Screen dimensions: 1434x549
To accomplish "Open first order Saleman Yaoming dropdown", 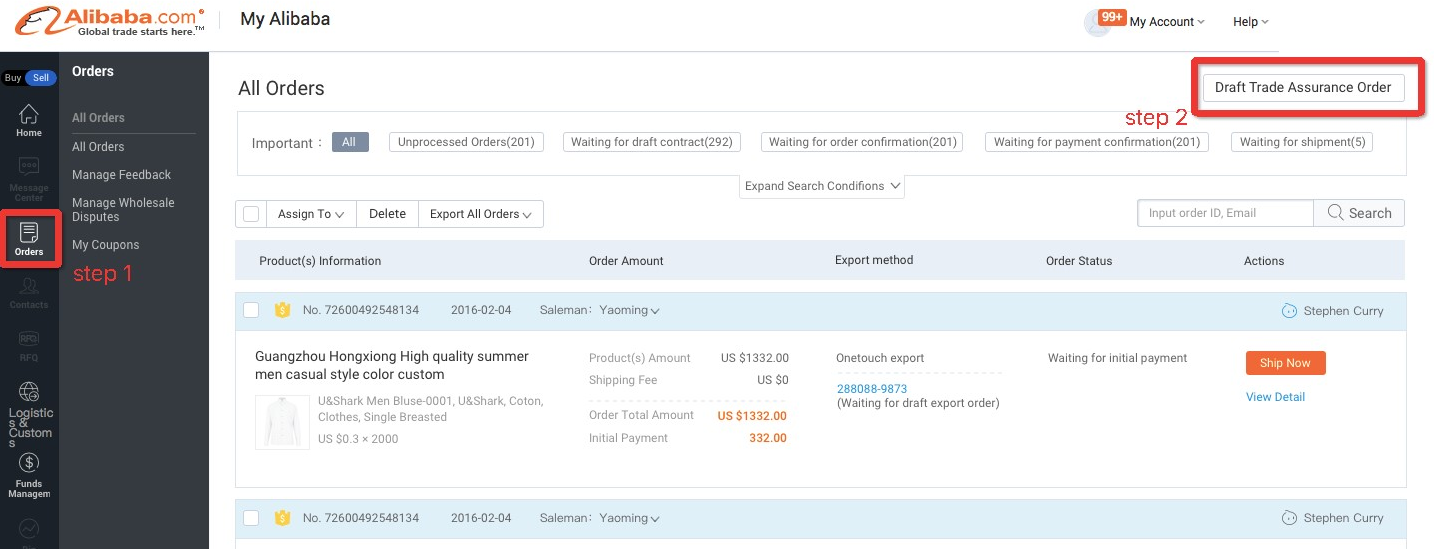I will (x=630, y=310).
